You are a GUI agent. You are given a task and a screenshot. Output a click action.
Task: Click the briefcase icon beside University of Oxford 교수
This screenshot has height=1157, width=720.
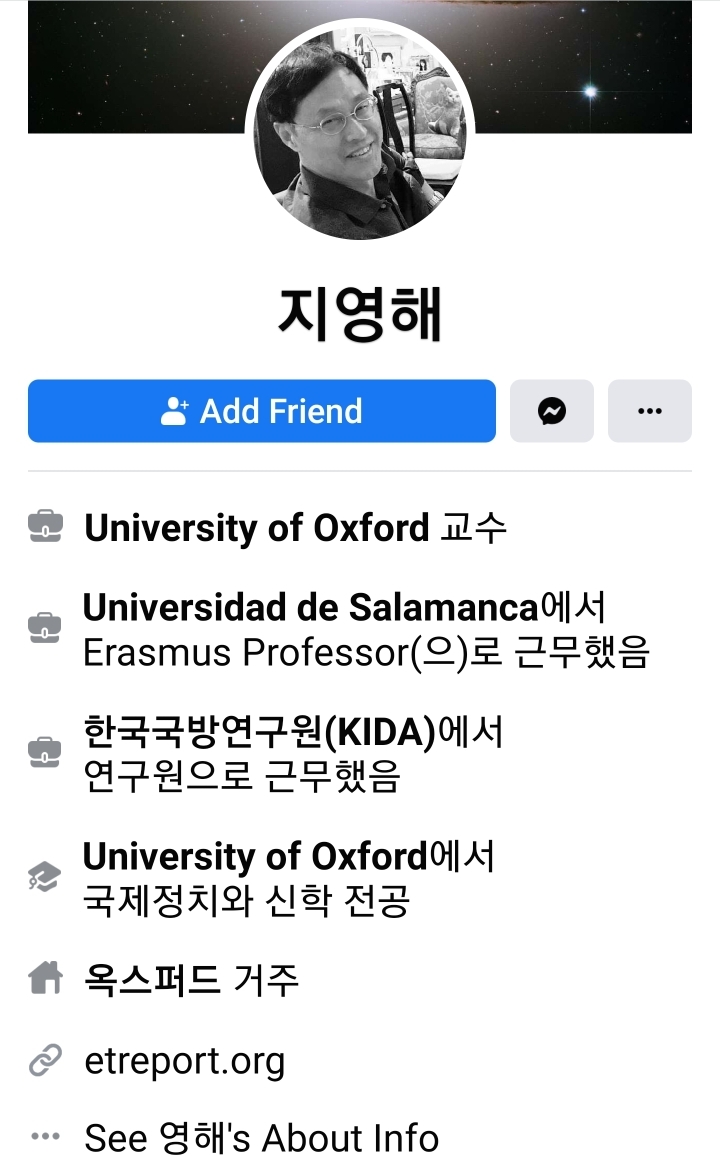click(46, 527)
